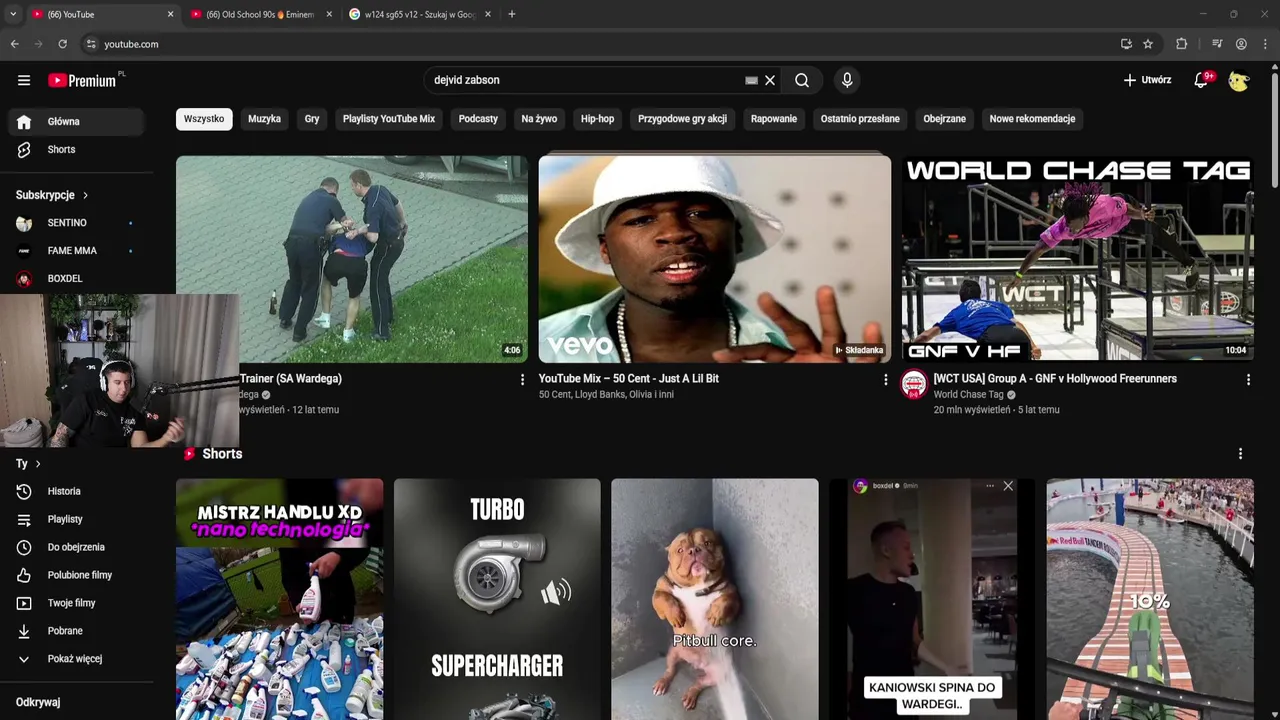Open the 50 Cent mix thumbnail
The image size is (1280, 720).
[x=714, y=258]
